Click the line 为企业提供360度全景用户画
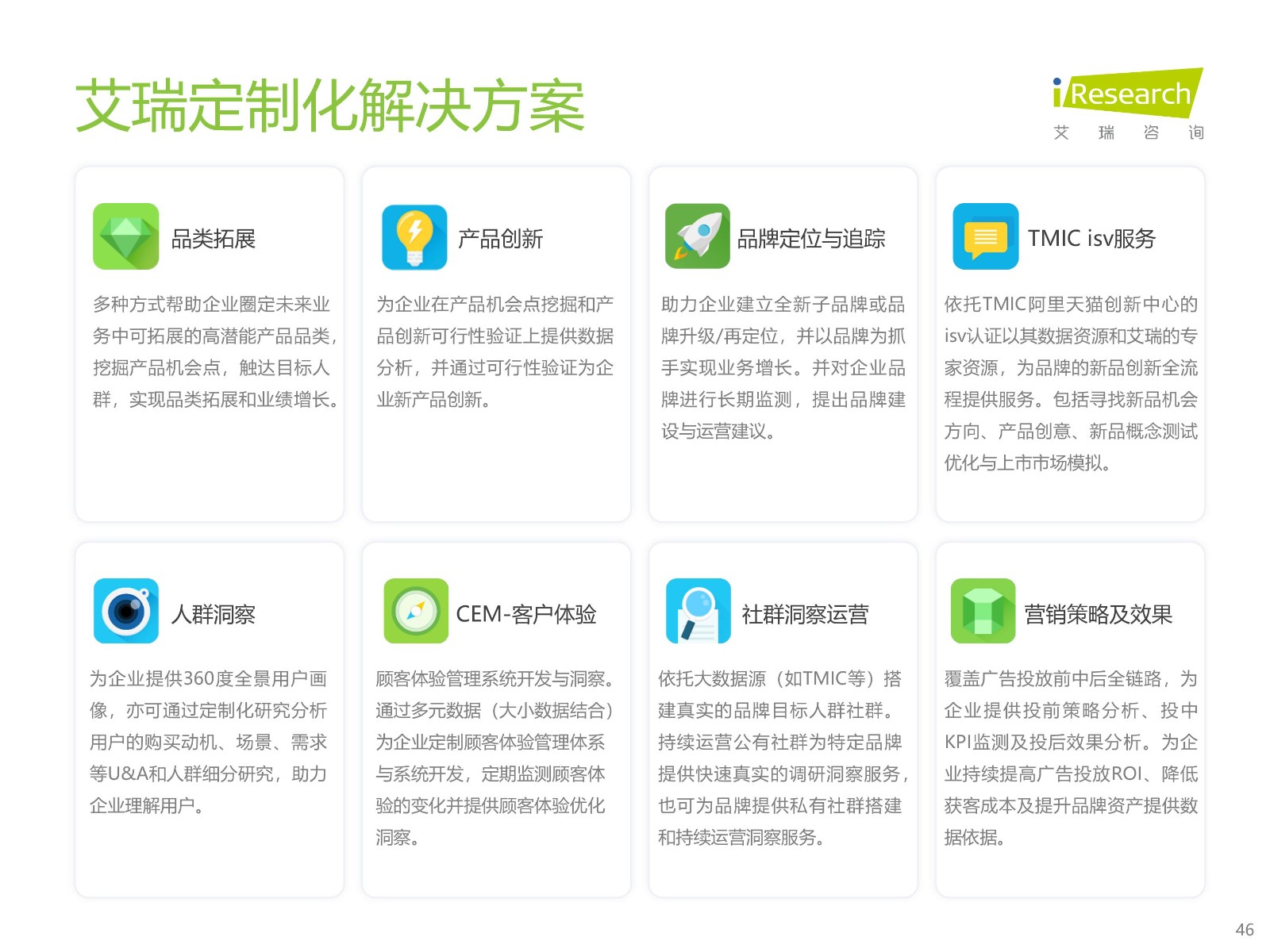The width and height of the screenshot is (1270, 952). point(208,679)
